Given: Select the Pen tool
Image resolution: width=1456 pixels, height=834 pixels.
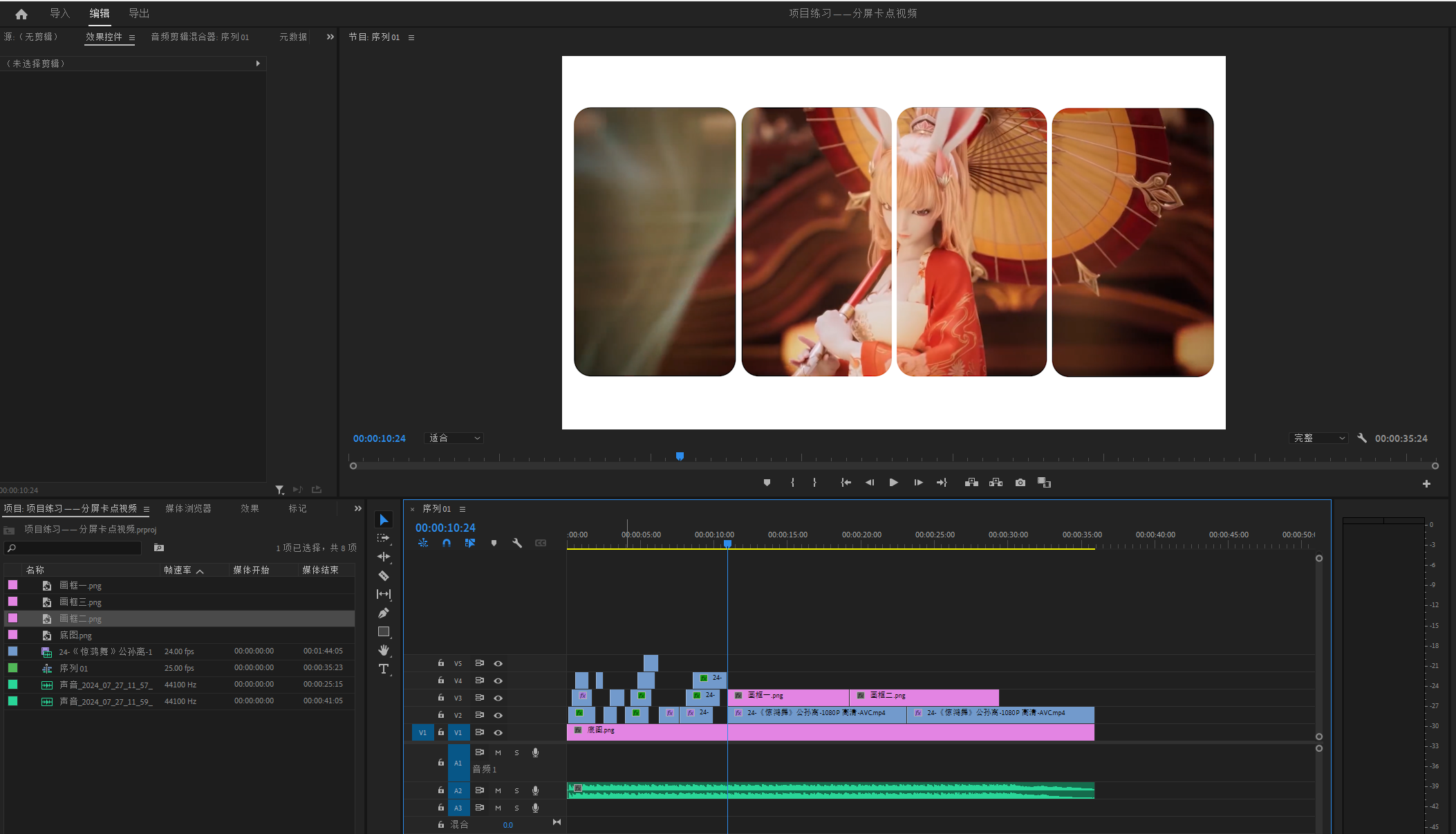Looking at the screenshot, I should coord(384,613).
